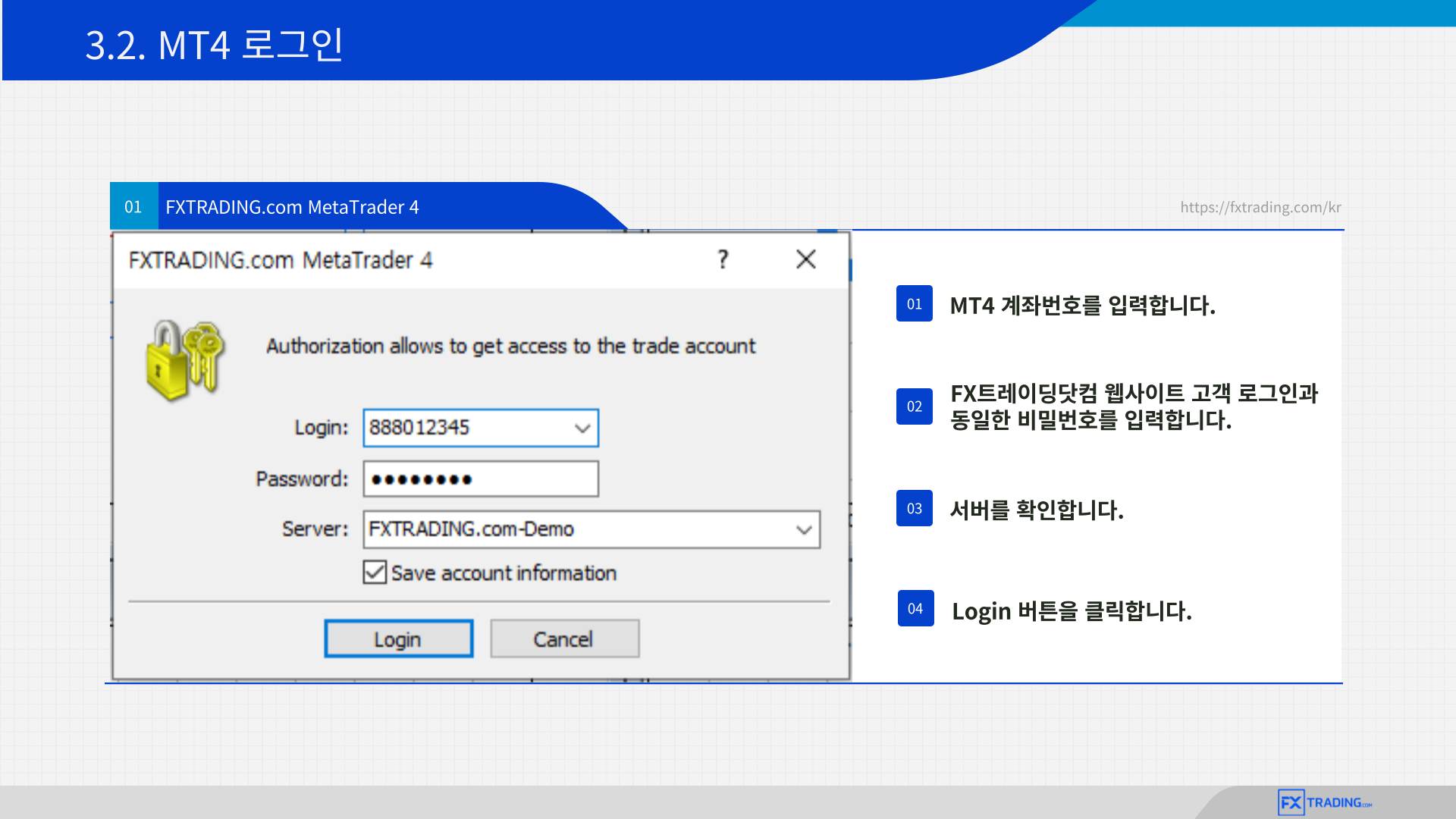1456x819 pixels.
Task: Click the text Login 버튼을 클릭합니다.
Action: coord(1072,610)
